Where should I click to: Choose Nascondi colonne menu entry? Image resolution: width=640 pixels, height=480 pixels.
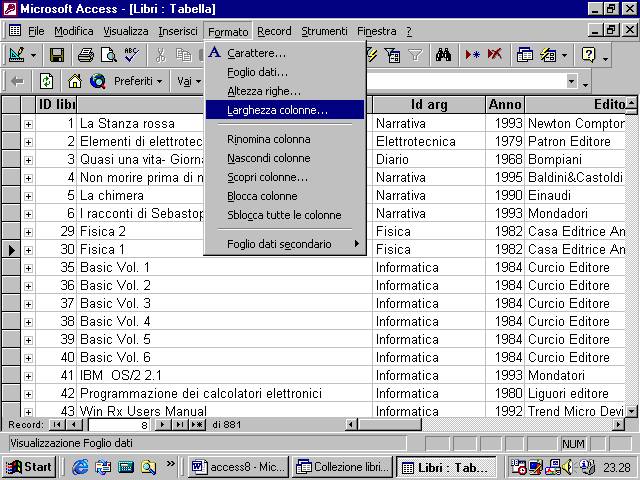pyautogui.click(x=284, y=158)
